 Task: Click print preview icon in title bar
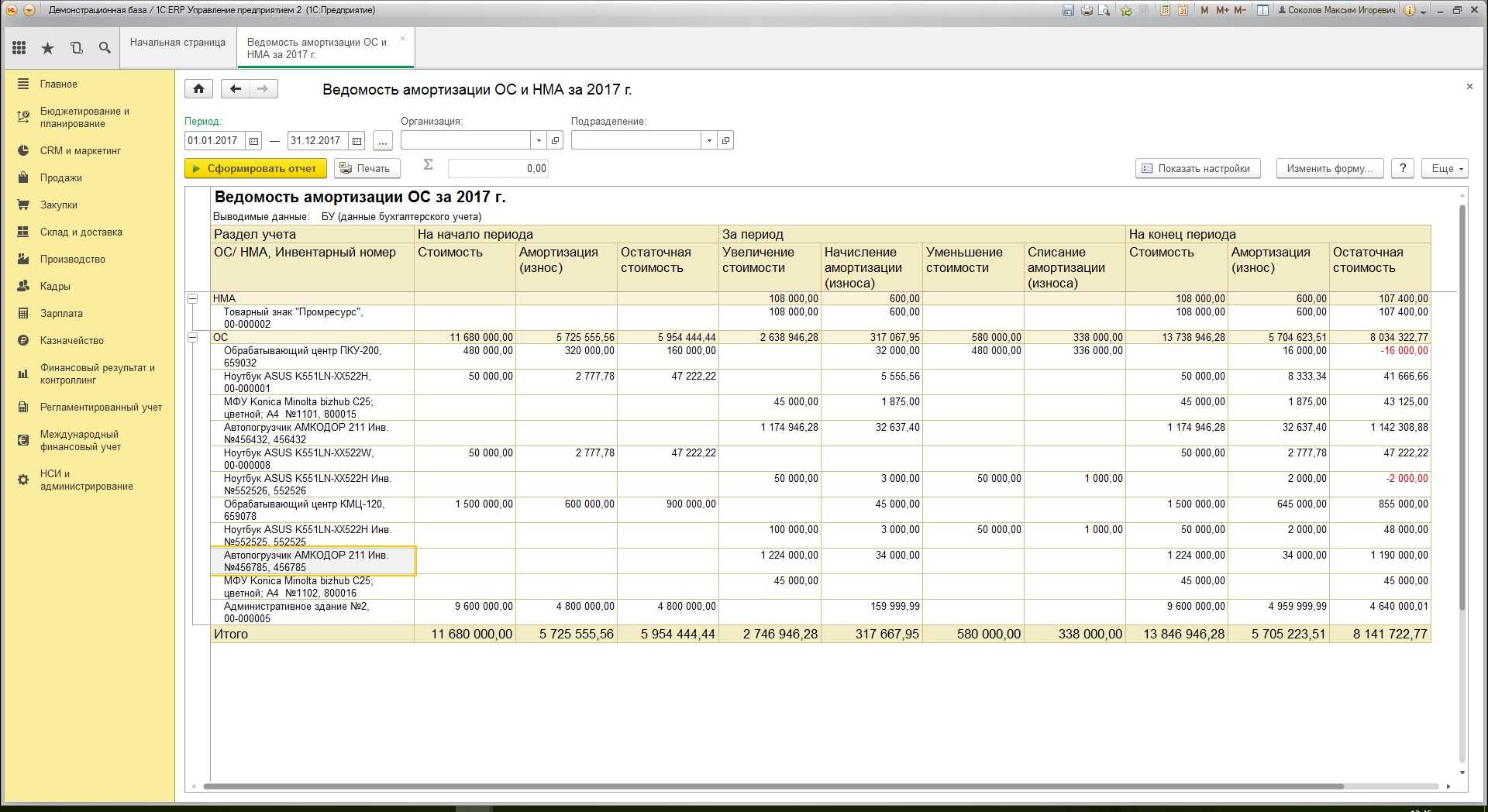(x=1104, y=10)
